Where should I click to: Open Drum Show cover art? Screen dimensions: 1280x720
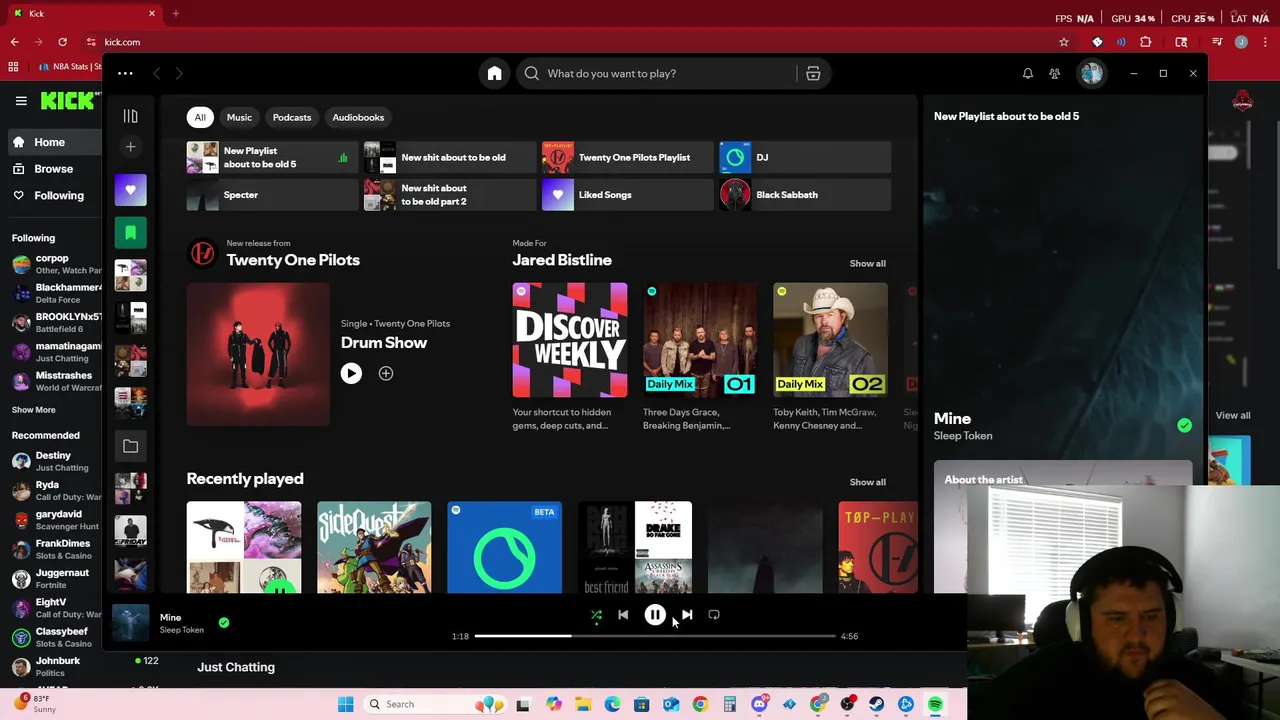(x=258, y=354)
